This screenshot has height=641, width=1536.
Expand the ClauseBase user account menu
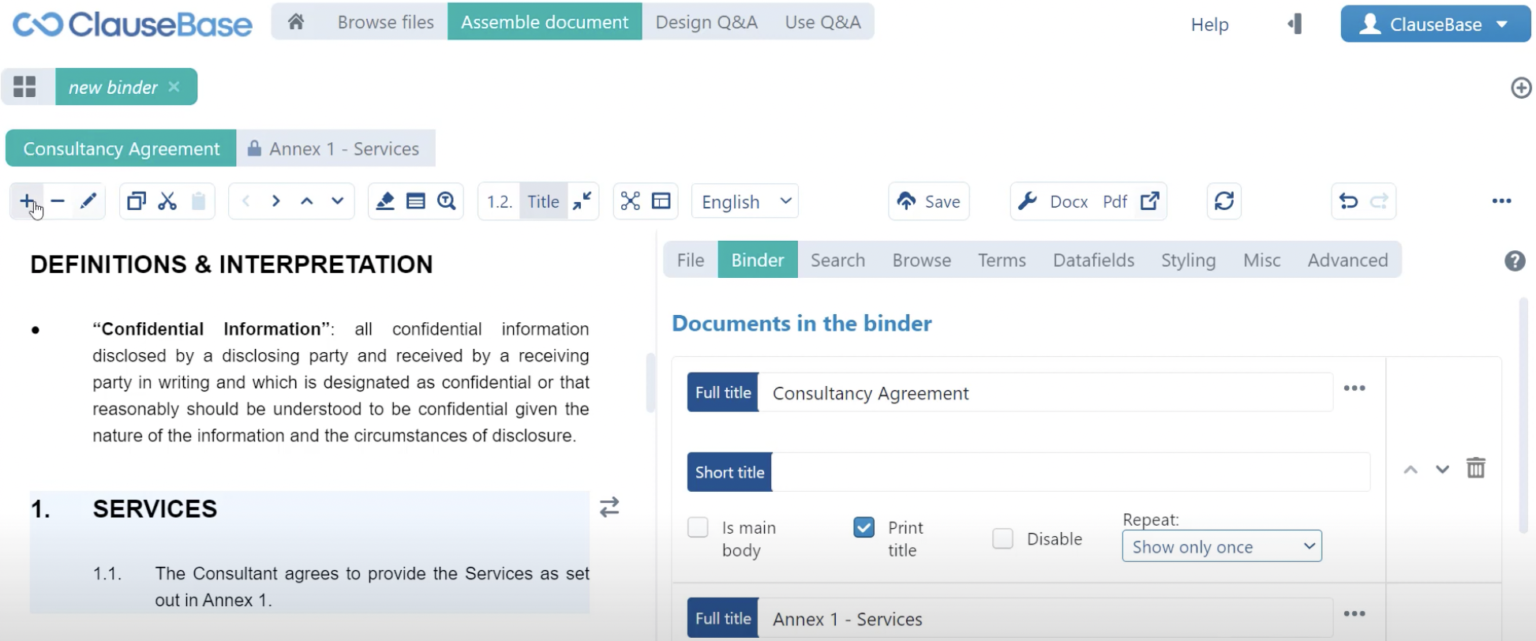pyautogui.click(x=1435, y=24)
